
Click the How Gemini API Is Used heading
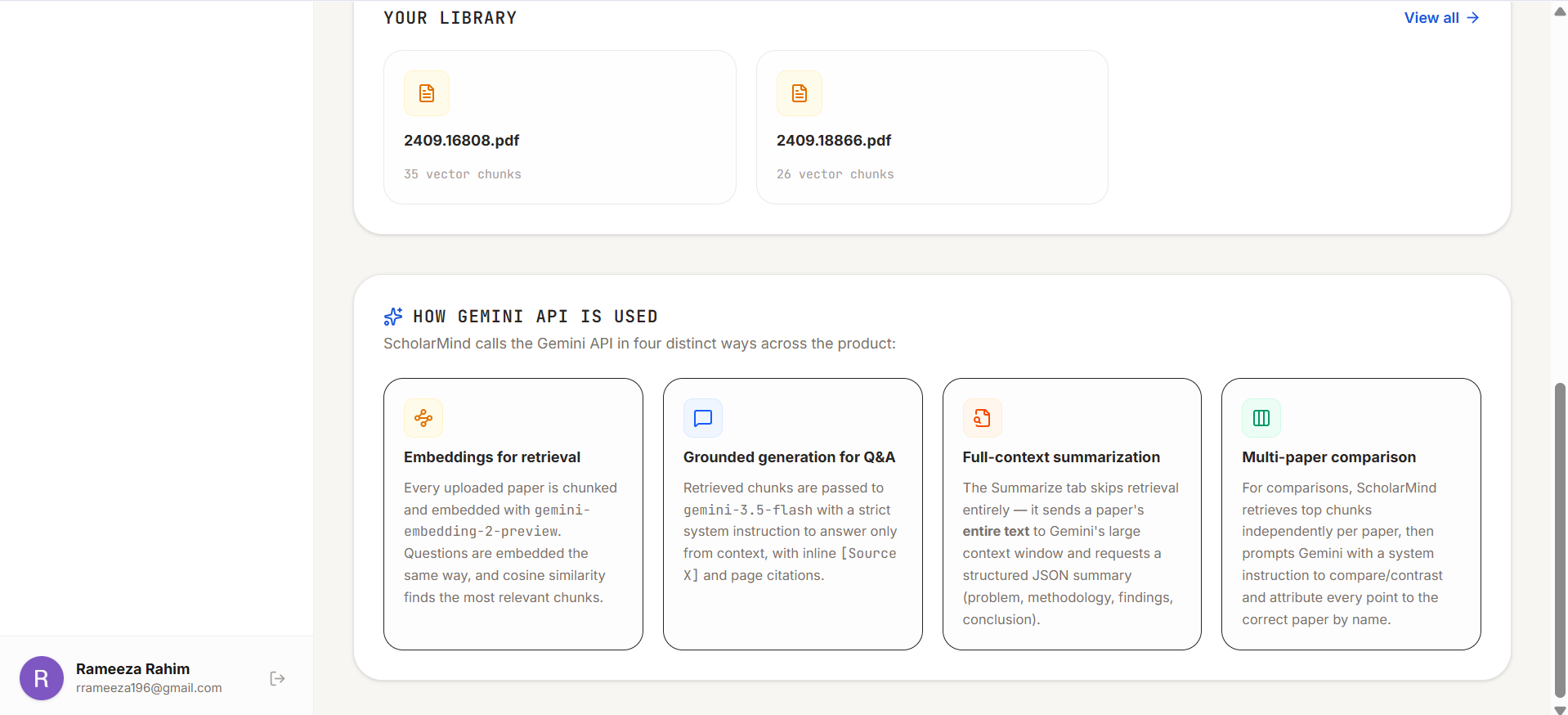click(x=535, y=317)
